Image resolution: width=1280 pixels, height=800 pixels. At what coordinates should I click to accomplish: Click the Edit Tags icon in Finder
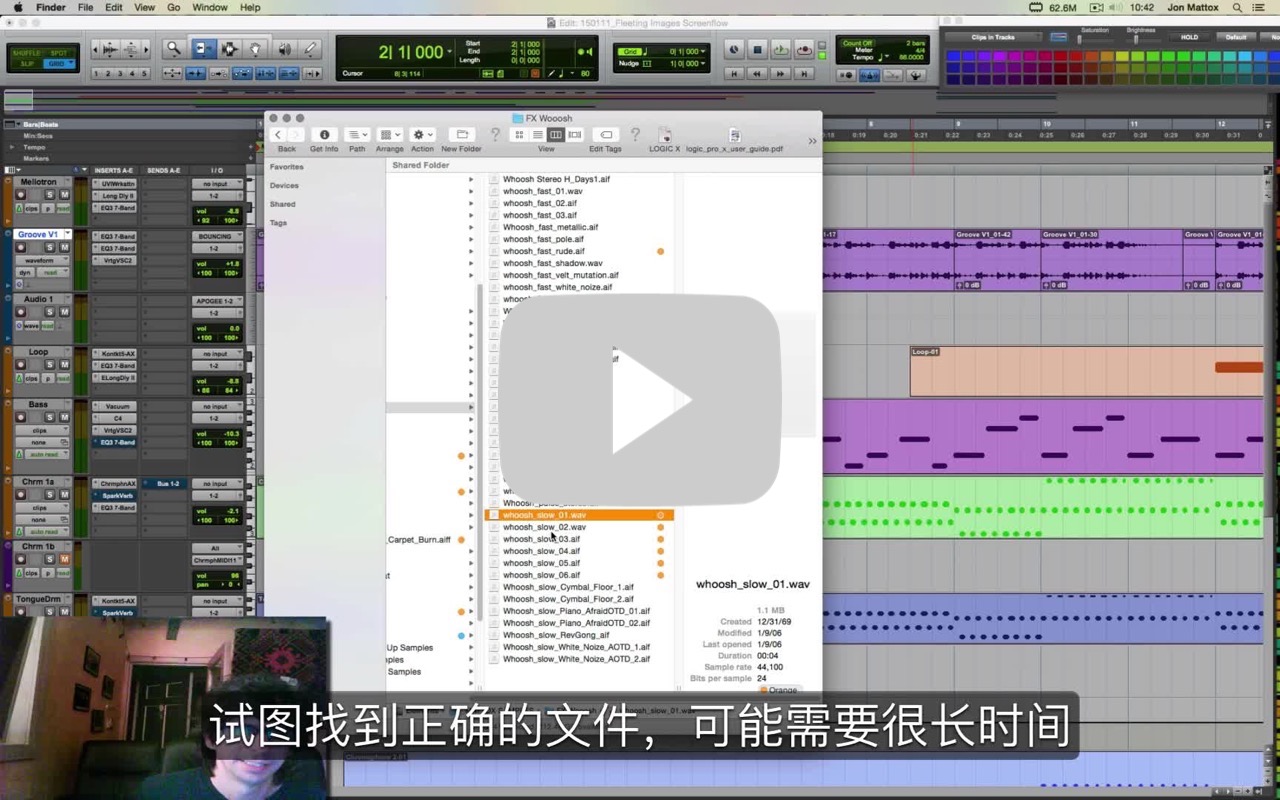tap(605, 134)
